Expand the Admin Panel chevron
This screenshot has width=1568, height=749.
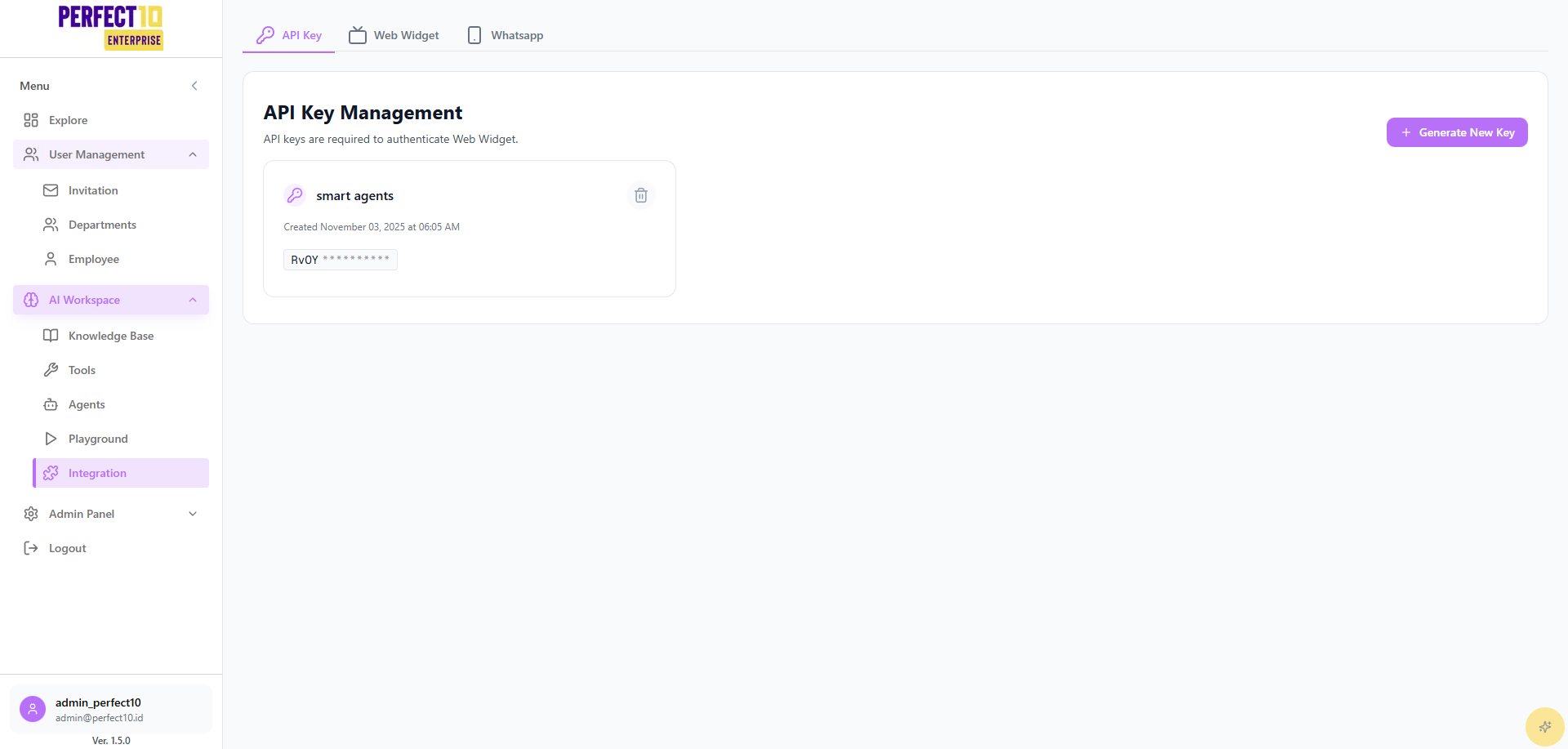(193, 514)
